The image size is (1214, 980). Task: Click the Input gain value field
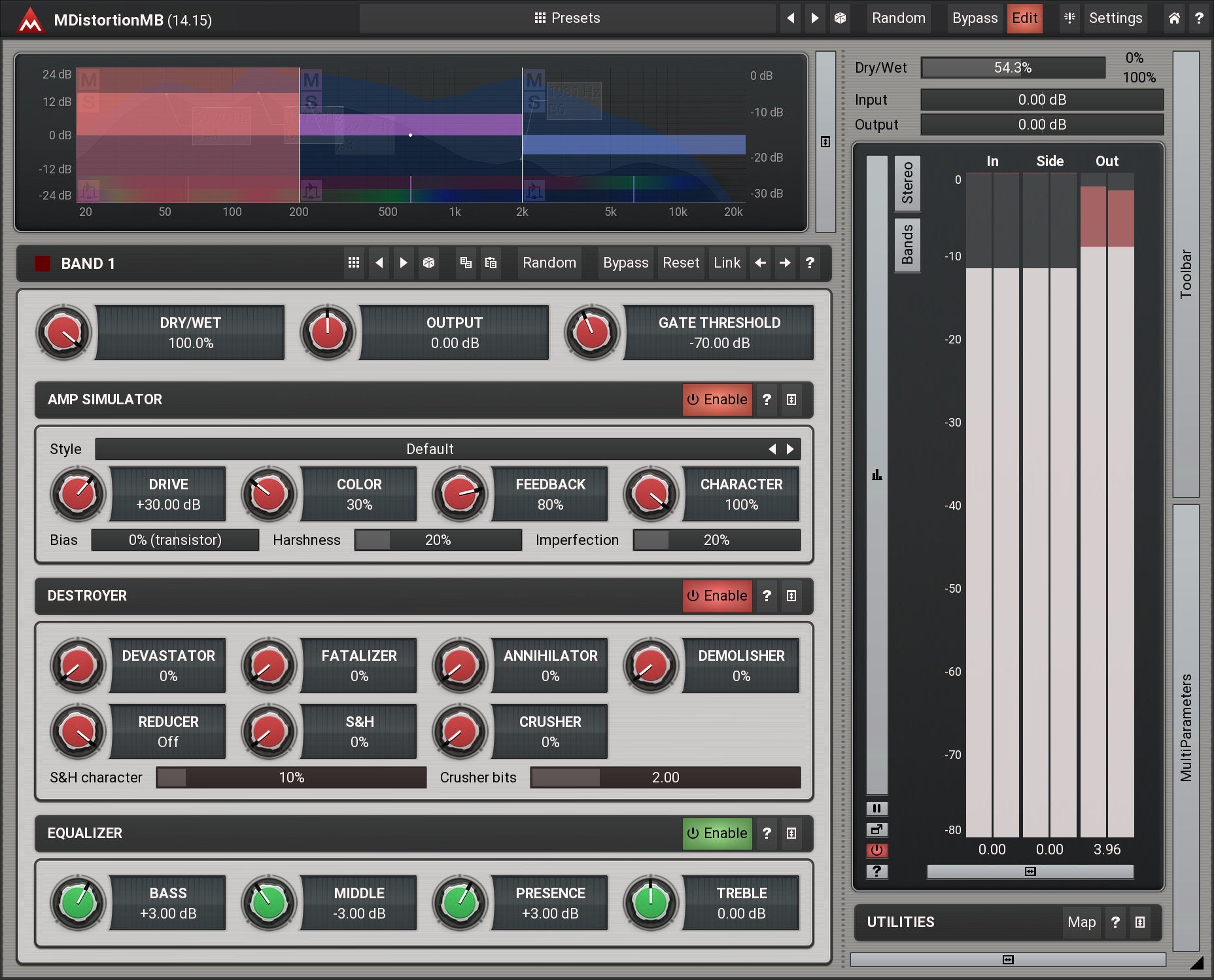click(1041, 100)
